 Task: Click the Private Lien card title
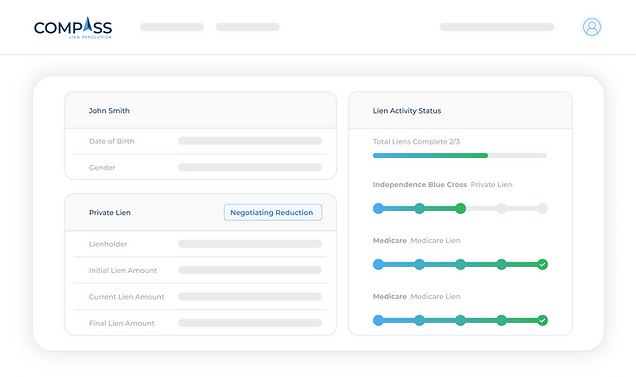click(x=110, y=212)
